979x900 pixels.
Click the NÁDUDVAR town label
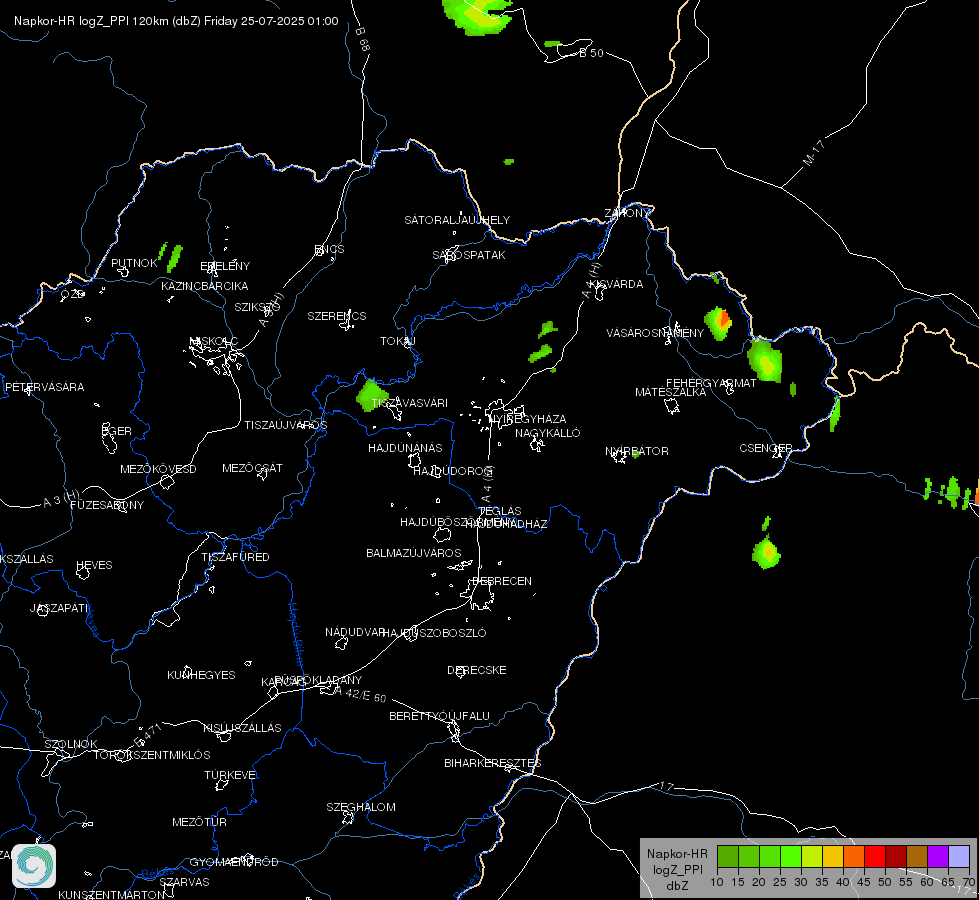point(355,632)
